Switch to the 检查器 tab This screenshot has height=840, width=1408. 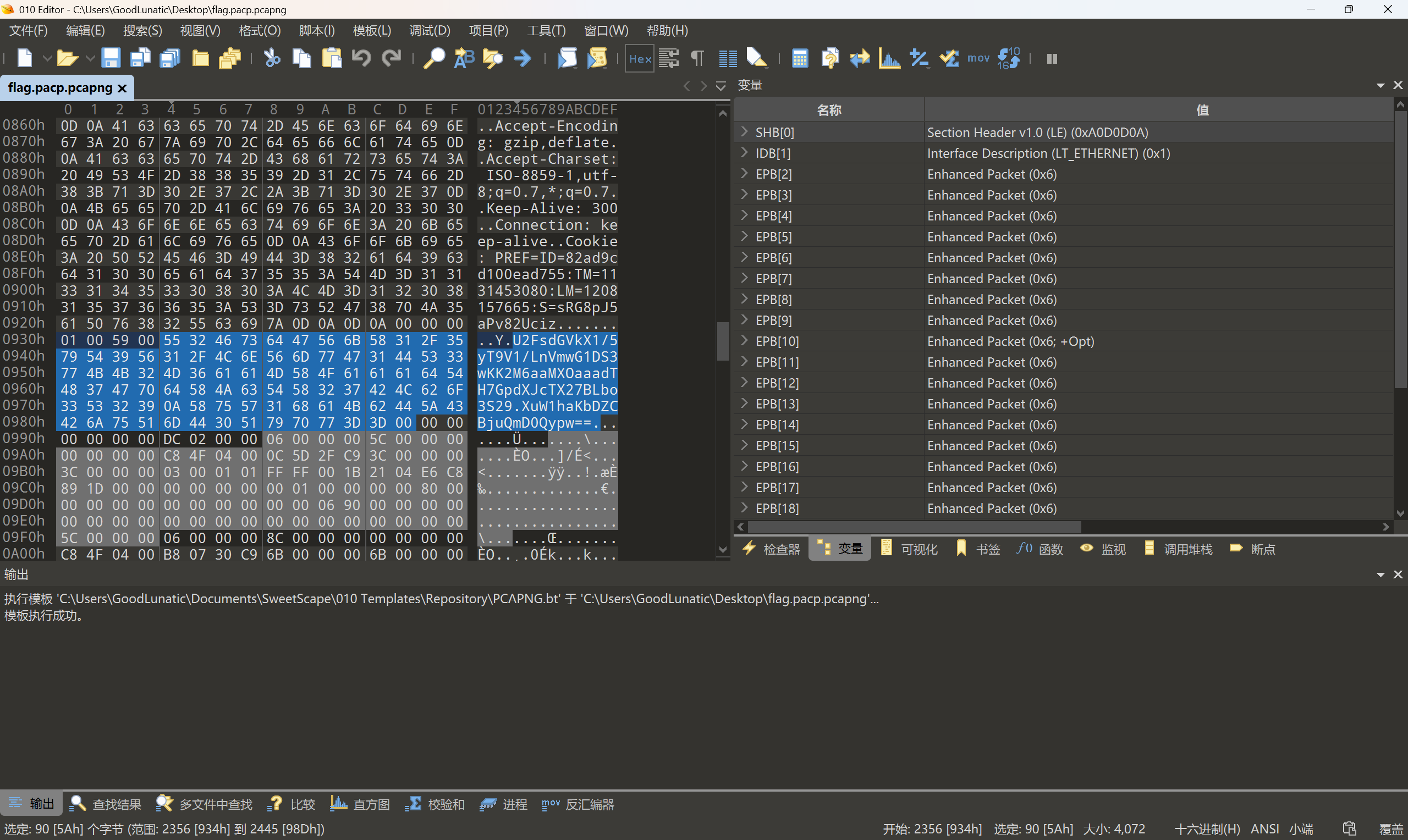(x=771, y=549)
